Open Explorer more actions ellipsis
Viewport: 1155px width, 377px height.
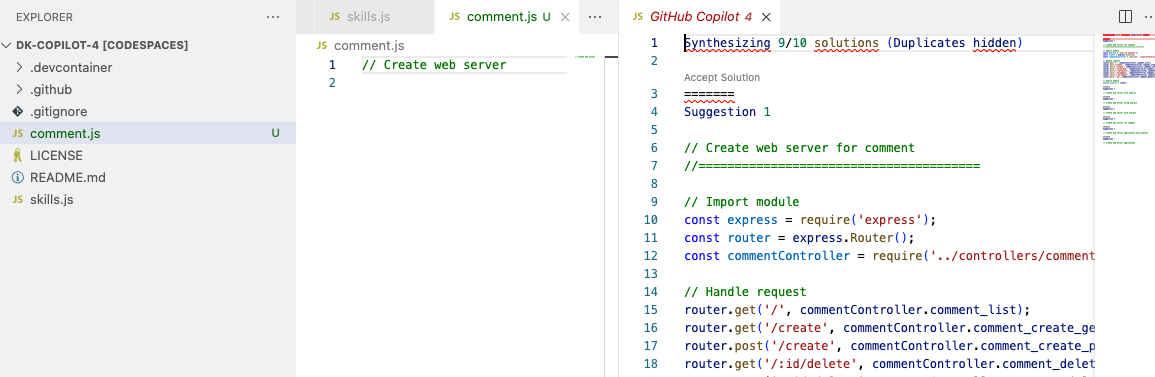[x=273, y=16]
